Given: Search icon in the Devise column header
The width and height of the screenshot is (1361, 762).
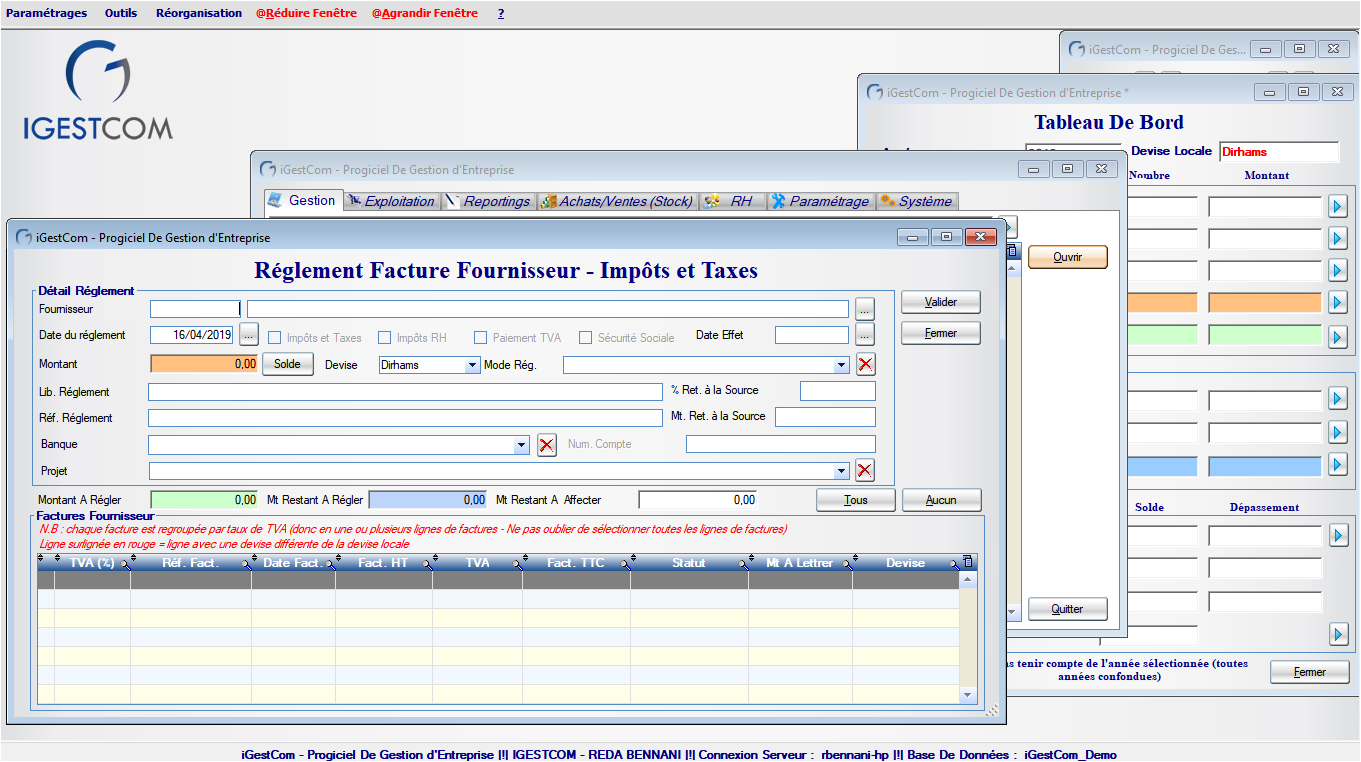Looking at the screenshot, I should (x=954, y=565).
